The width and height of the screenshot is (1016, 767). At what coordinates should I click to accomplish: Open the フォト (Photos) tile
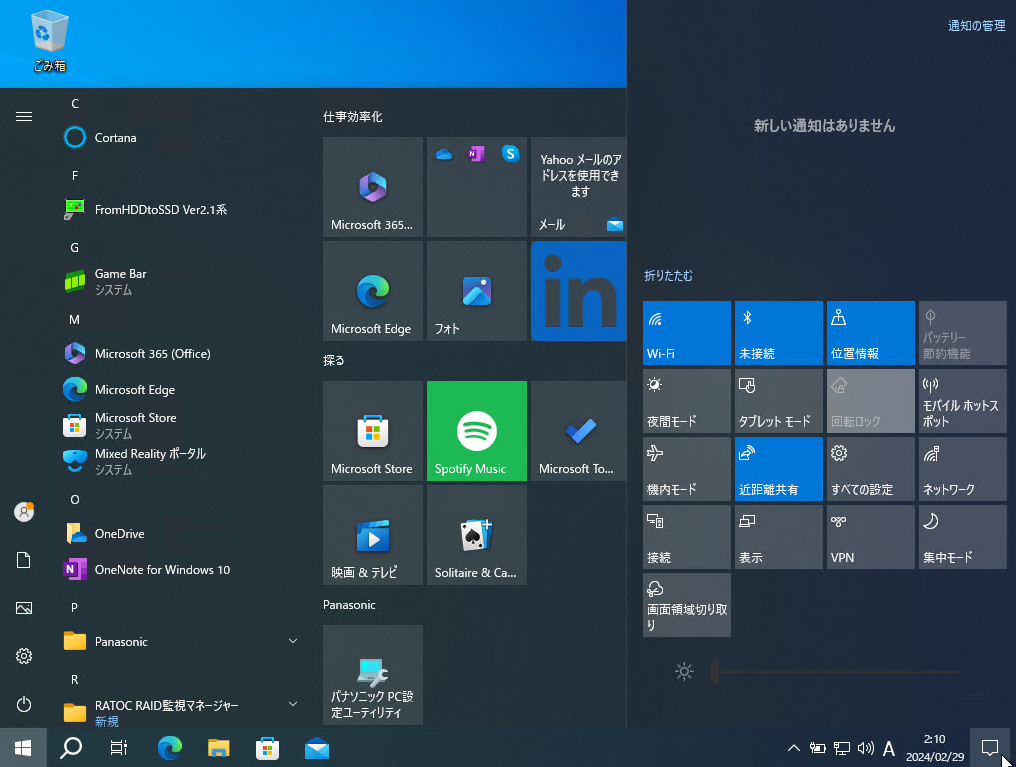coord(477,291)
